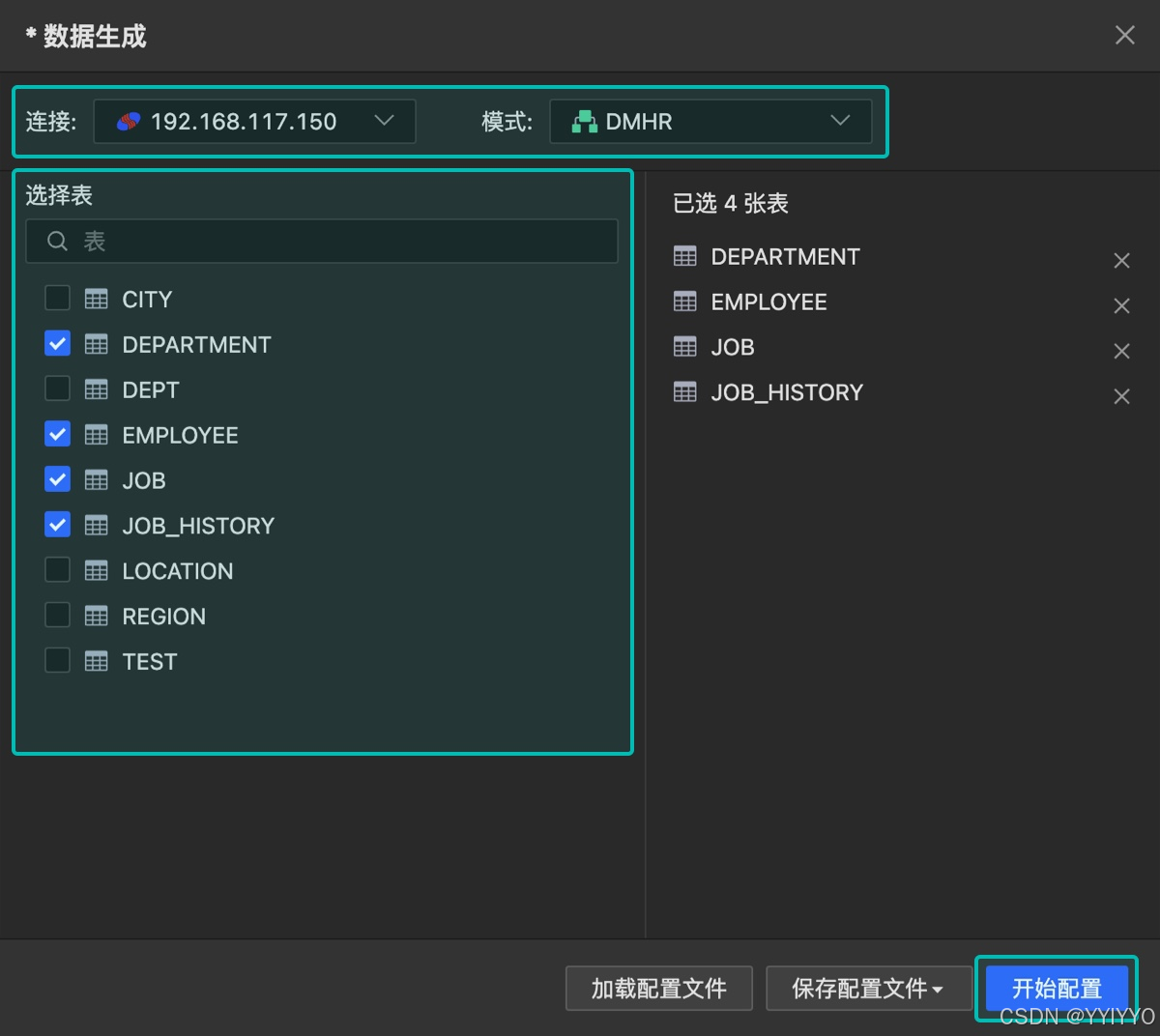The width and height of the screenshot is (1160, 1036).
Task: Click the table icon next to JOB_HISTORY on right panel
Action: click(x=685, y=391)
